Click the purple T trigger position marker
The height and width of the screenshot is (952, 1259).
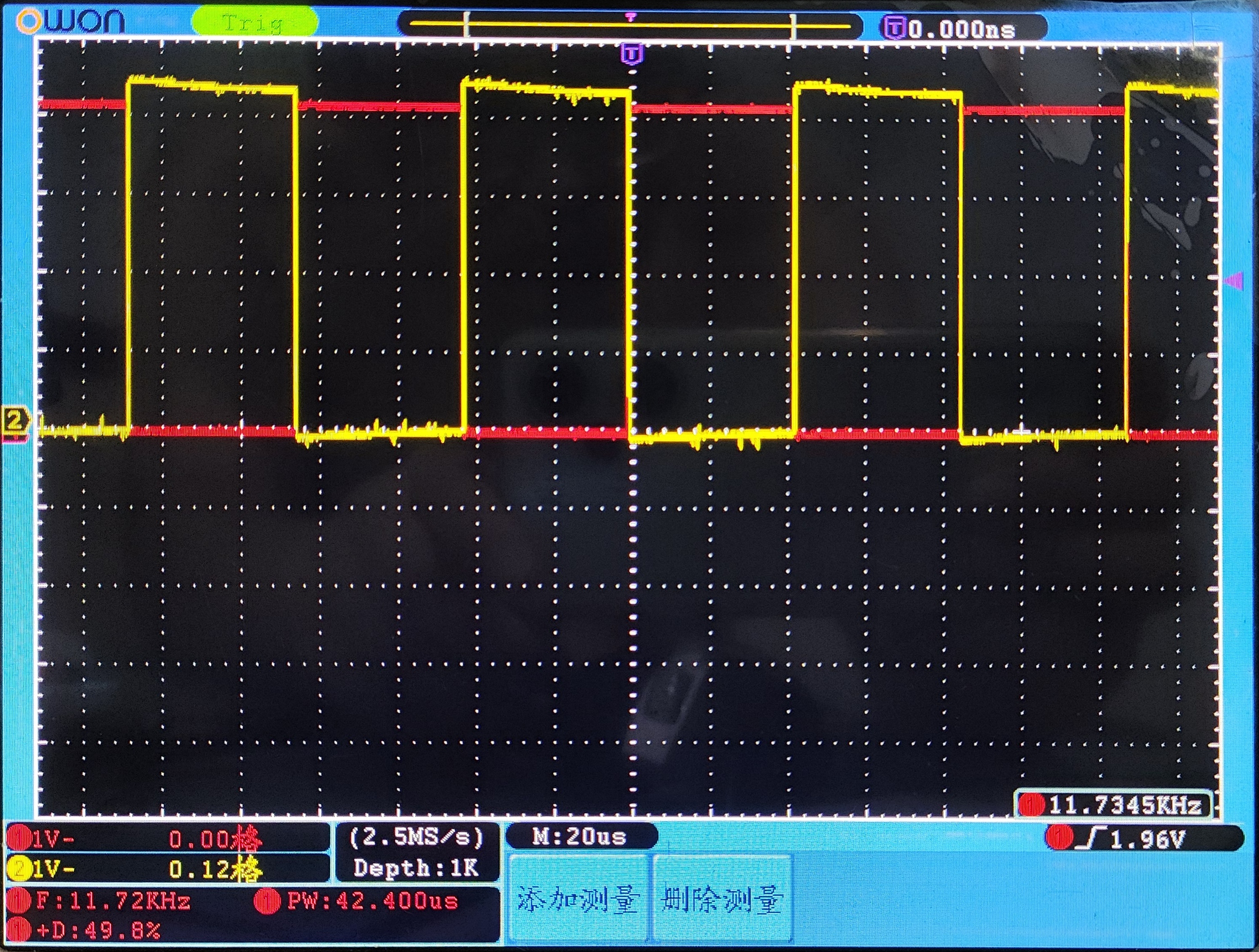coord(632,55)
